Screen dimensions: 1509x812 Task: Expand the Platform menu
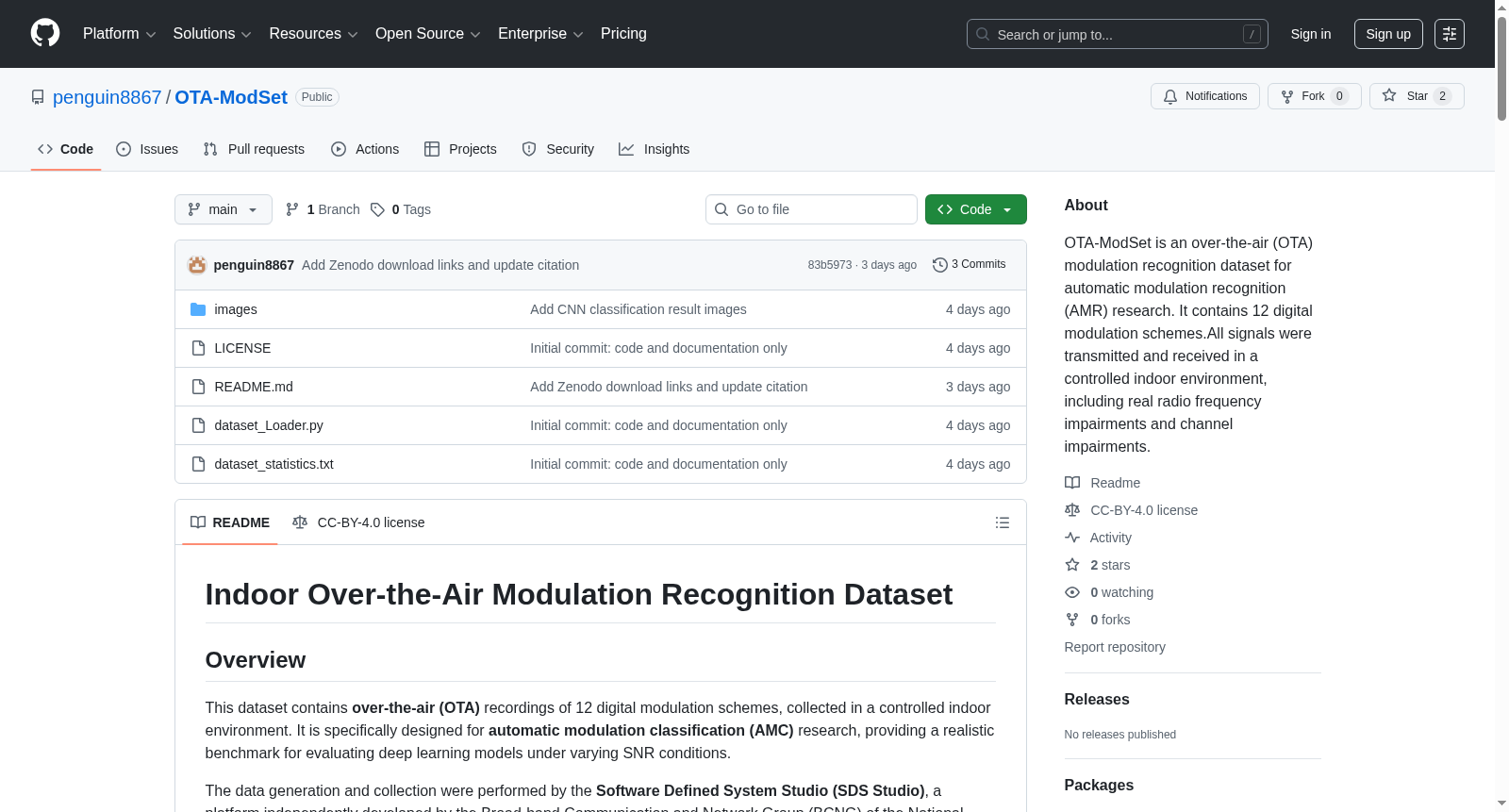pyautogui.click(x=120, y=34)
